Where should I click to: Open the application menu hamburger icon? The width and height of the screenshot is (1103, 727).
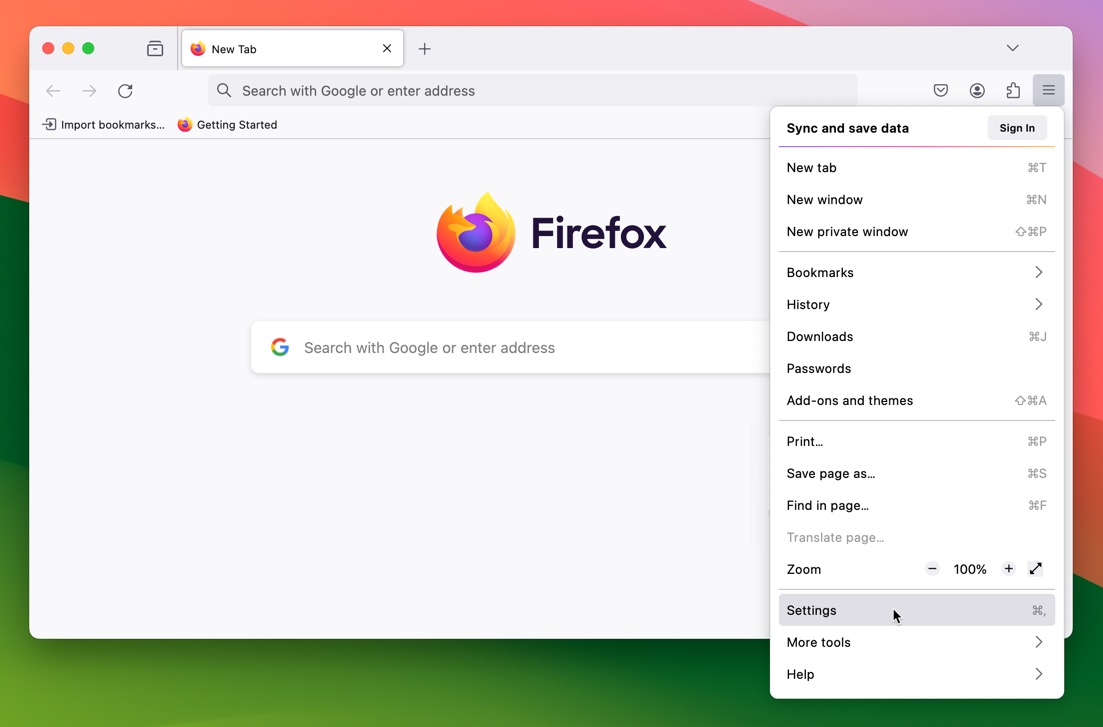point(1048,90)
